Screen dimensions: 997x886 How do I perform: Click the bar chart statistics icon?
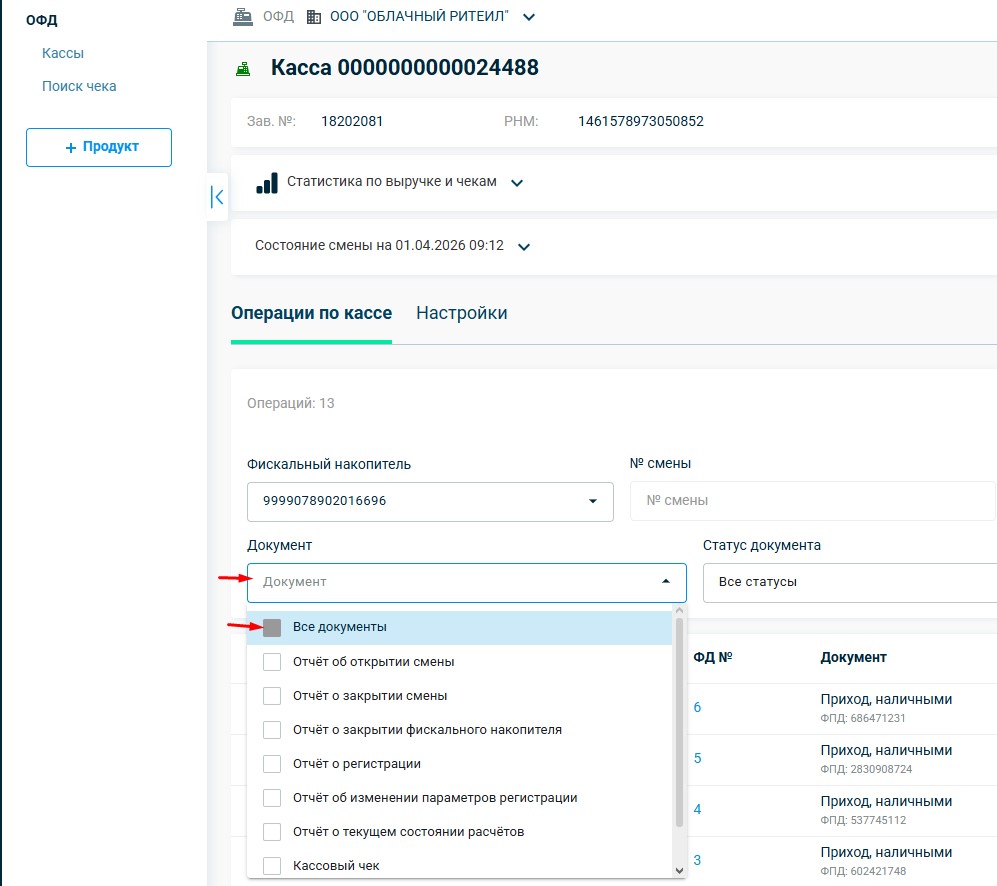click(267, 183)
